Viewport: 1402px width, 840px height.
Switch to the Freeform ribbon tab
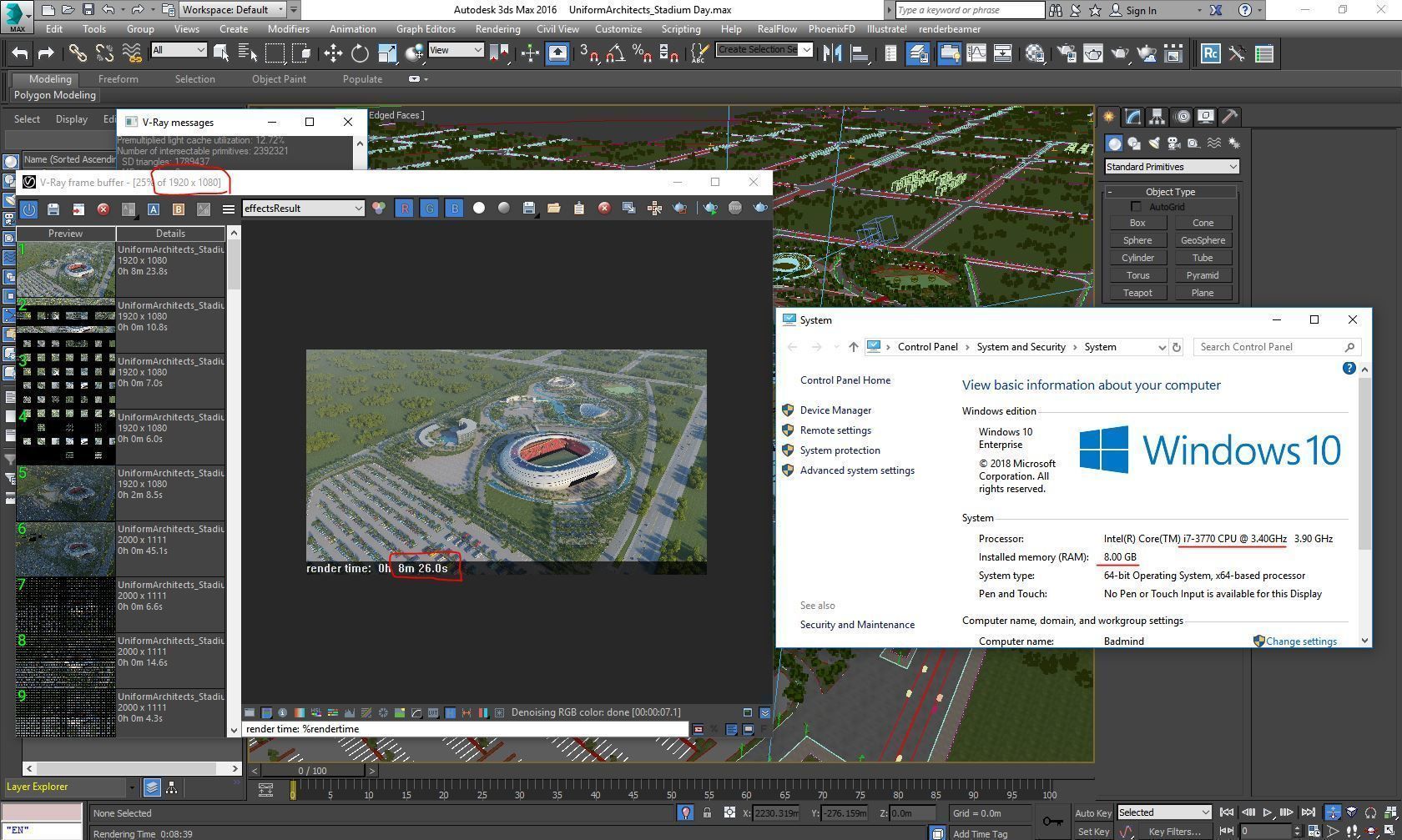tap(118, 79)
